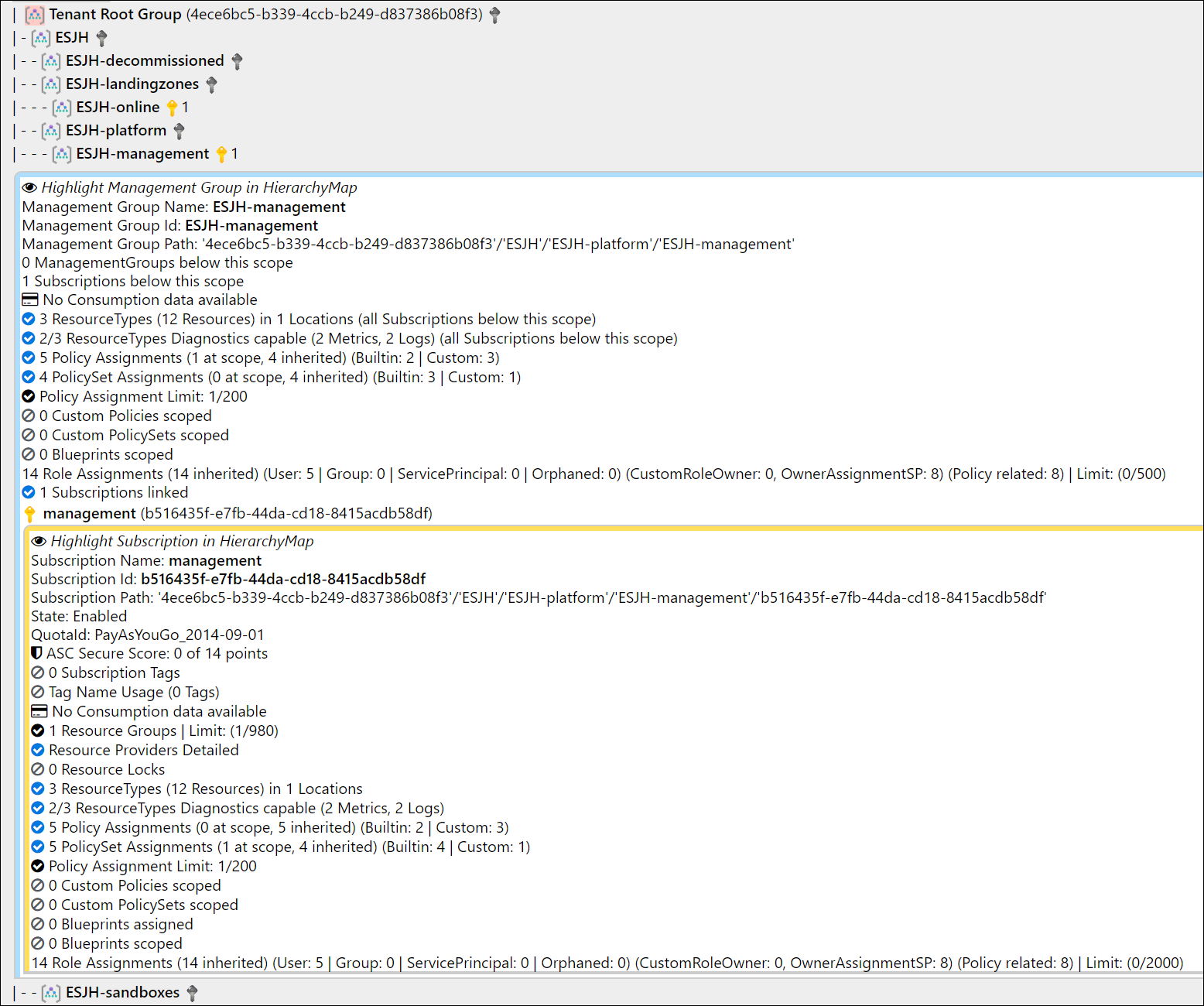Screen dimensions: 1204x1006
Task: Click the ESJH-landingzones management group icon
Action: 51,84
